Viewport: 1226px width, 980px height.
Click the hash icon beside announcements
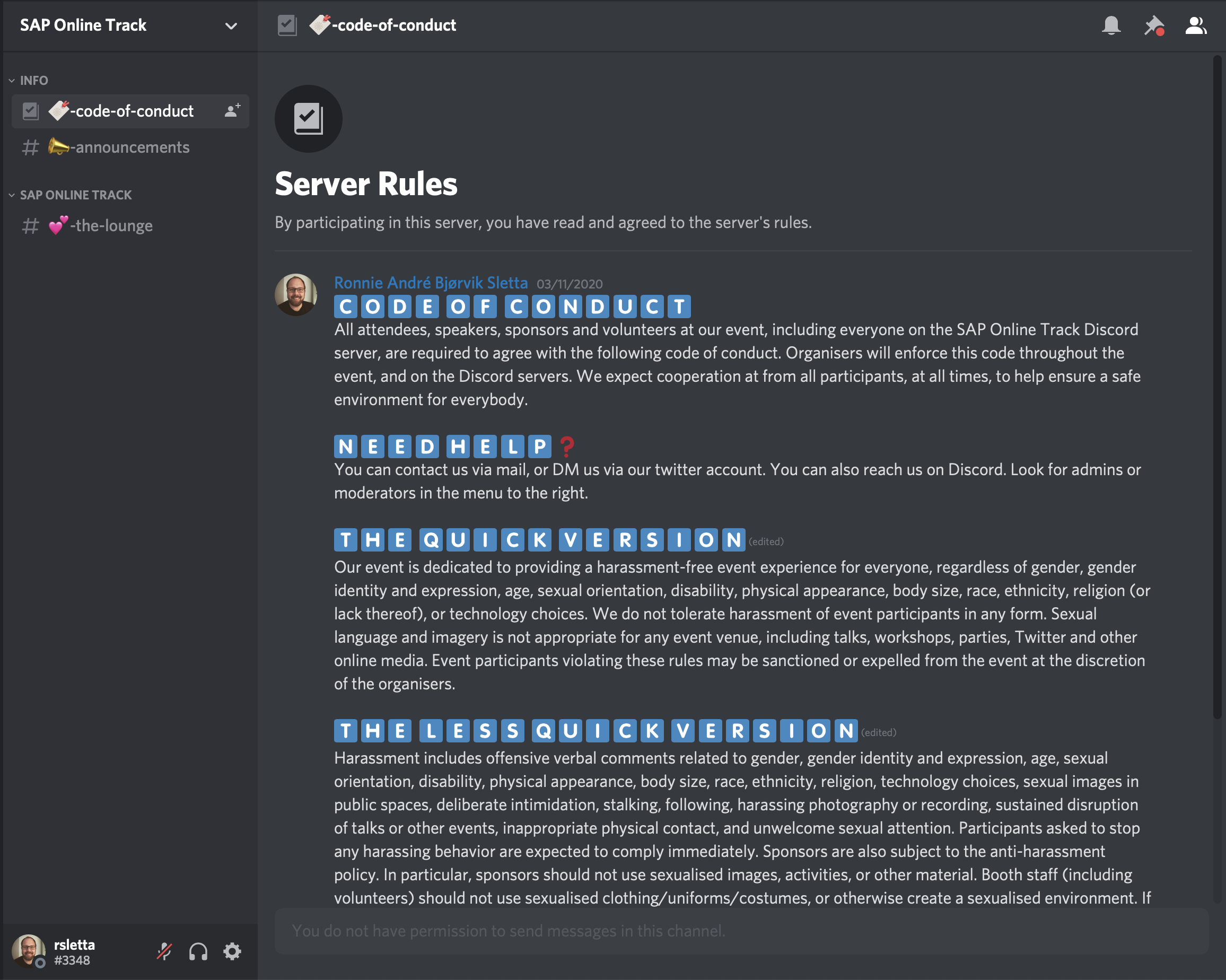click(30, 147)
